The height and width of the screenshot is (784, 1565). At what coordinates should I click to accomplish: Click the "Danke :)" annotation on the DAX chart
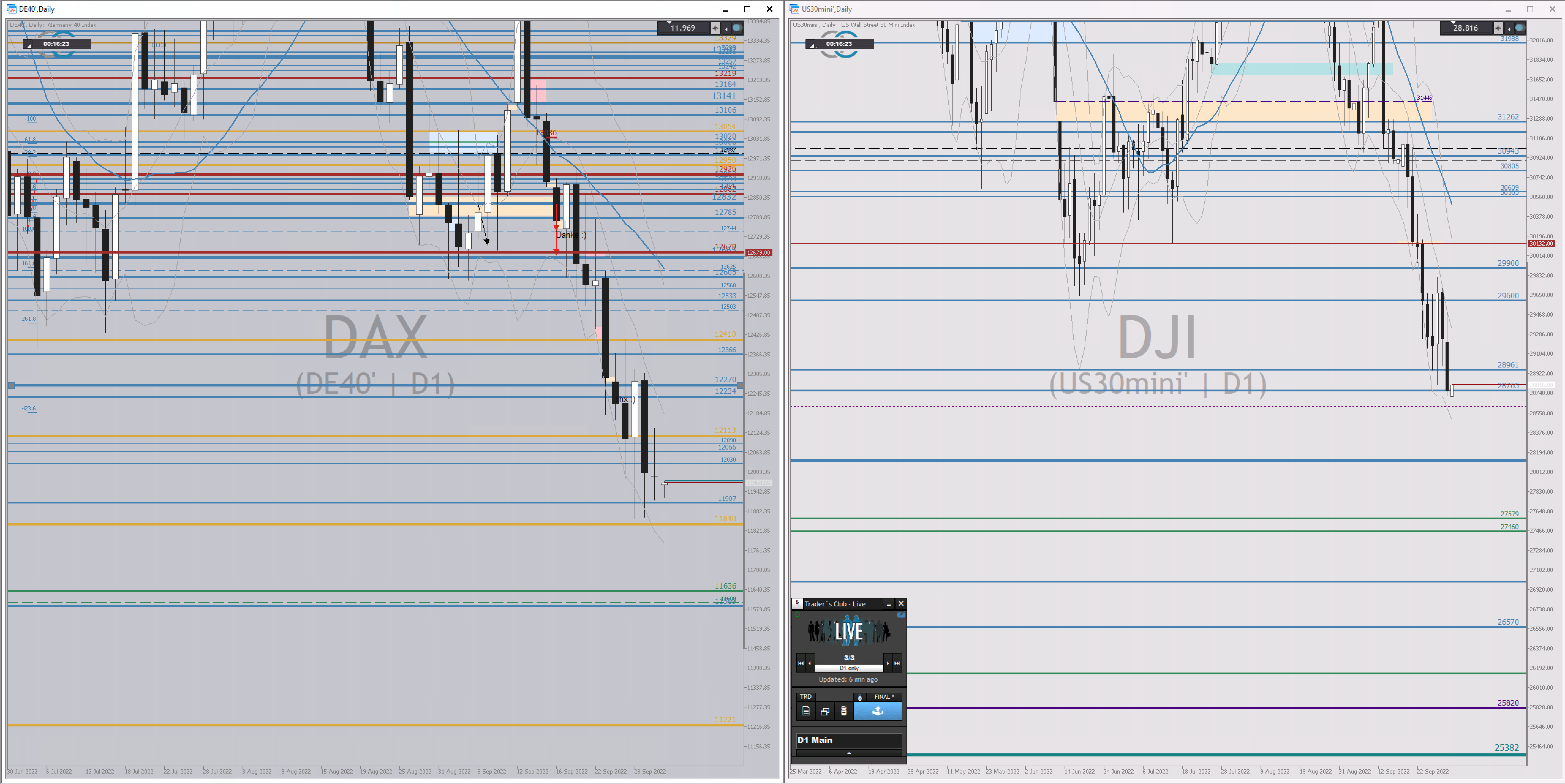pos(571,235)
